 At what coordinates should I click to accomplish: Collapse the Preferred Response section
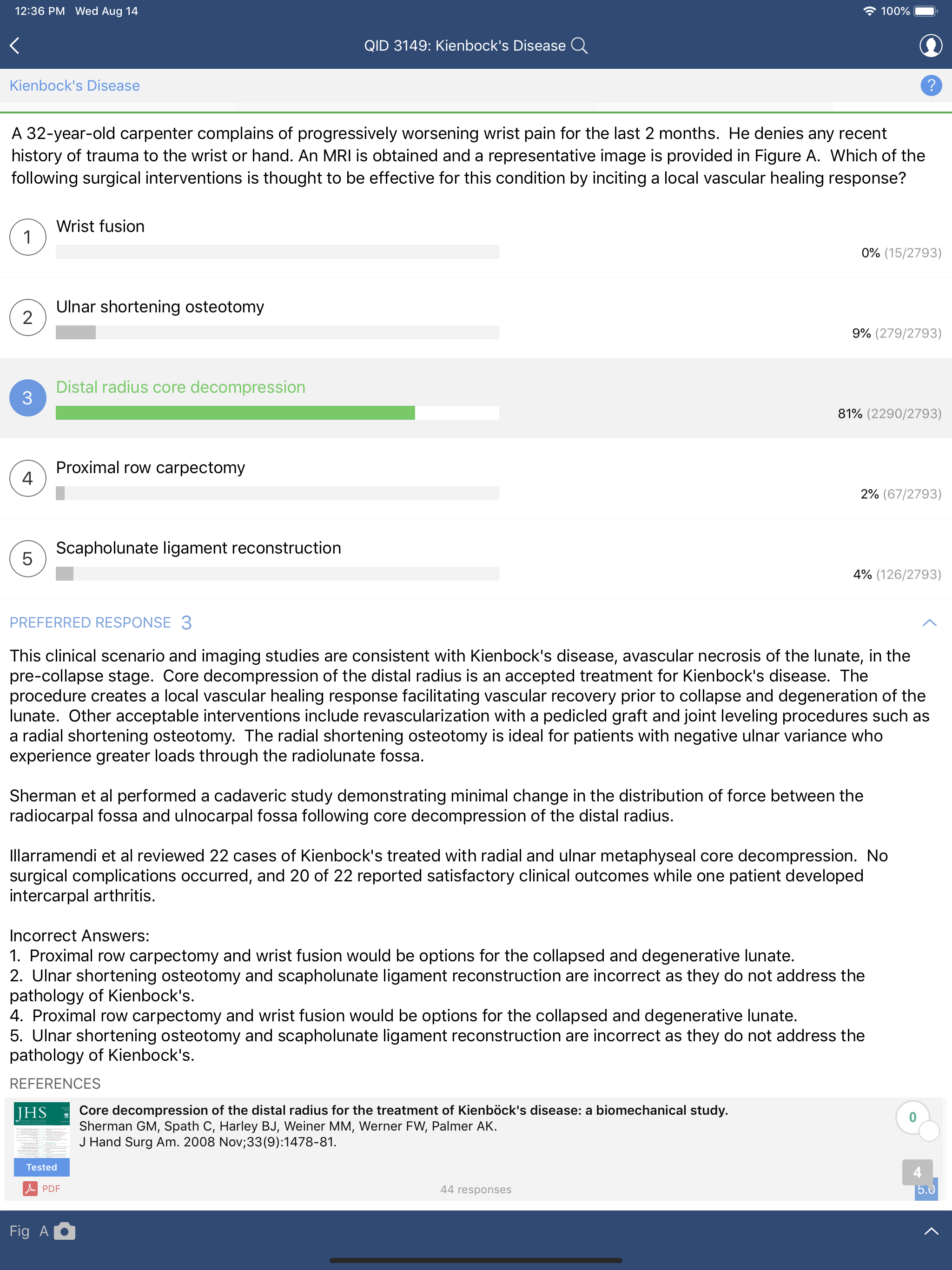[x=930, y=623]
